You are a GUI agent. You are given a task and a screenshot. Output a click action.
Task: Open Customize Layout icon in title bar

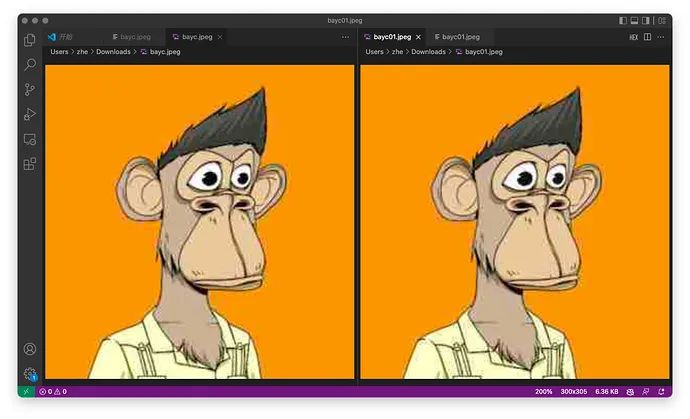pos(661,20)
